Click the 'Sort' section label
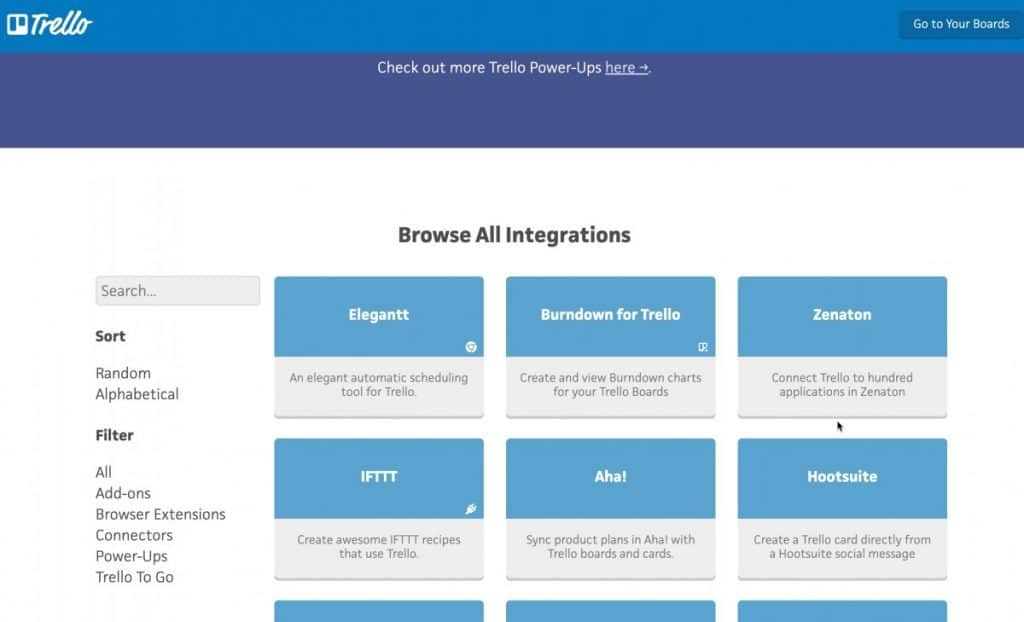The image size is (1024, 622). pos(110,336)
